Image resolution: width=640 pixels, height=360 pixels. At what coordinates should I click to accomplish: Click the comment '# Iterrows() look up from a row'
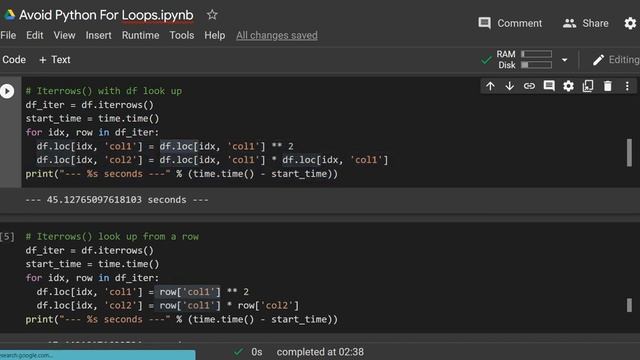pyautogui.click(x=112, y=236)
